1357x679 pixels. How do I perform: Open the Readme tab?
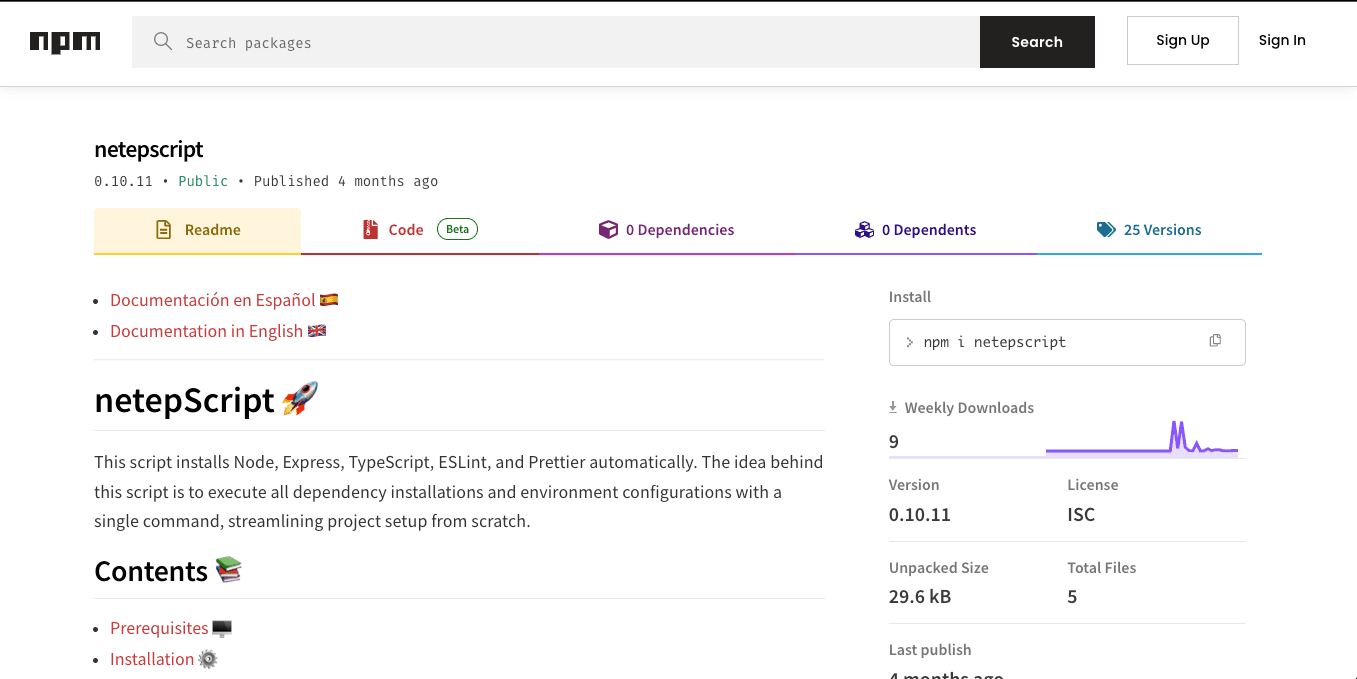point(197,231)
